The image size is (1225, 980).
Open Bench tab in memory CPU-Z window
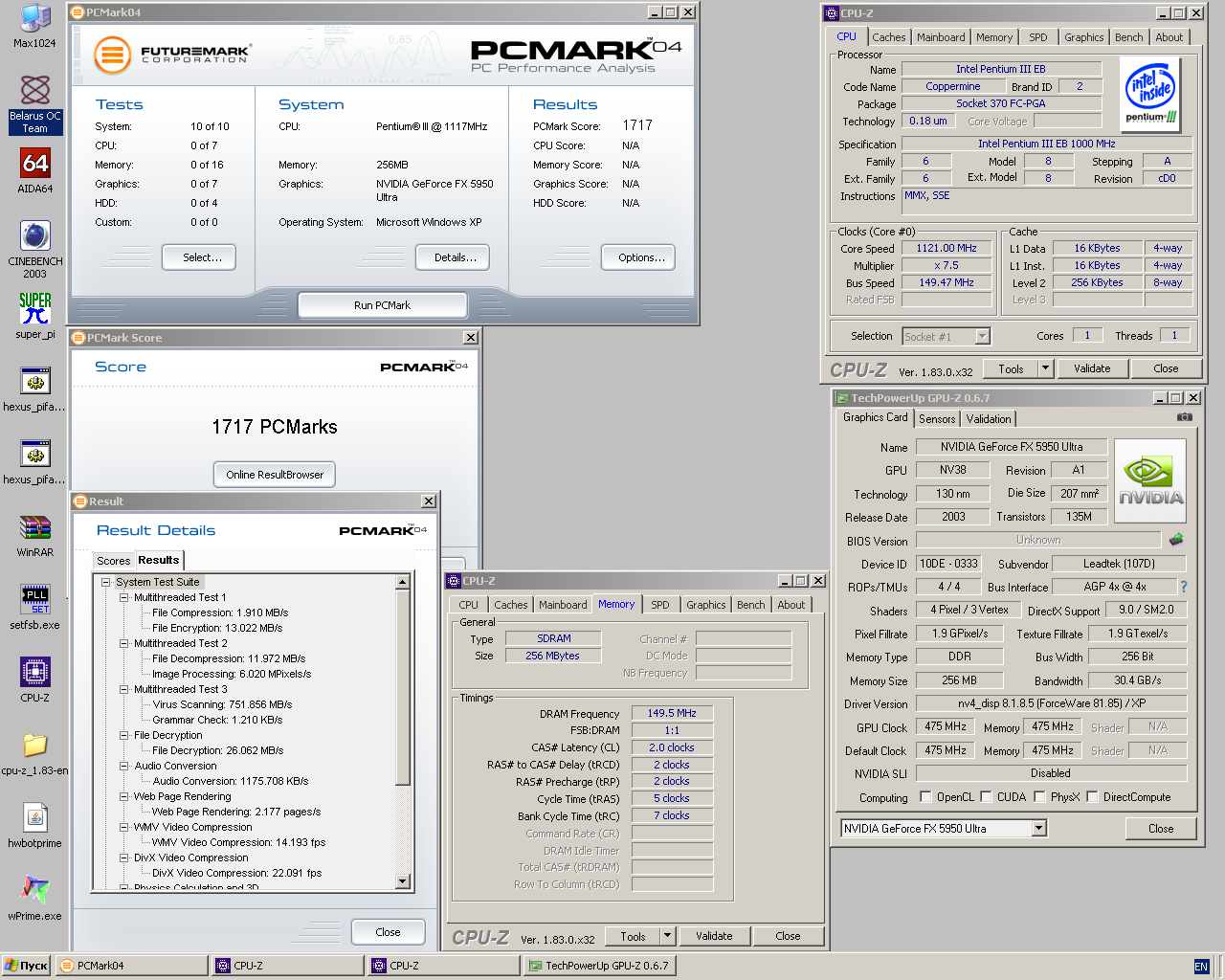pos(750,605)
